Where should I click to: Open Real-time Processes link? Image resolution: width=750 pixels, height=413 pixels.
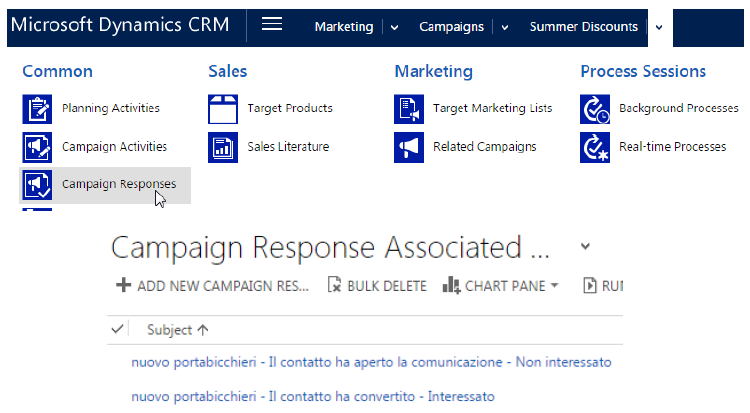click(673, 146)
